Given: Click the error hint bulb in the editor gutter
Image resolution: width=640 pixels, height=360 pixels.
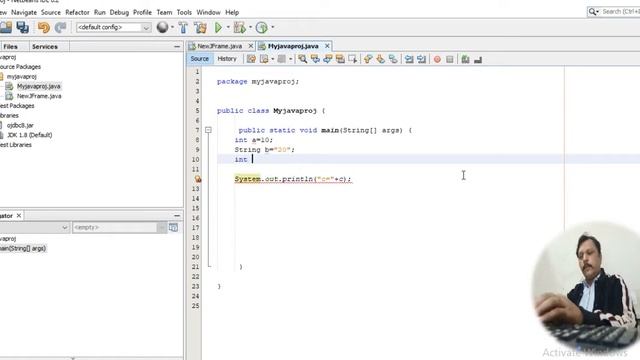Looking at the screenshot, I should coord(198,179).
